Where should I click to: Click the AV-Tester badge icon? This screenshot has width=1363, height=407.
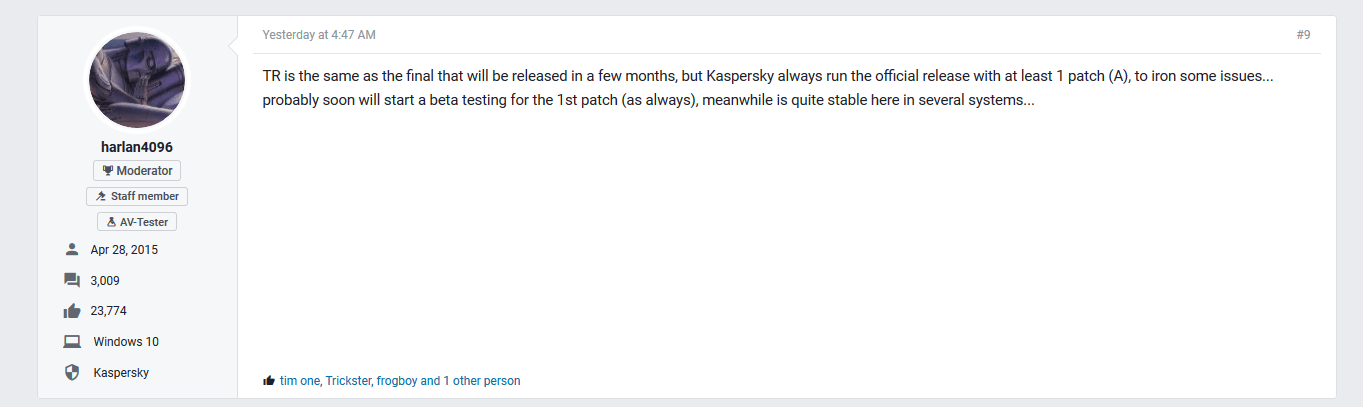111,223
